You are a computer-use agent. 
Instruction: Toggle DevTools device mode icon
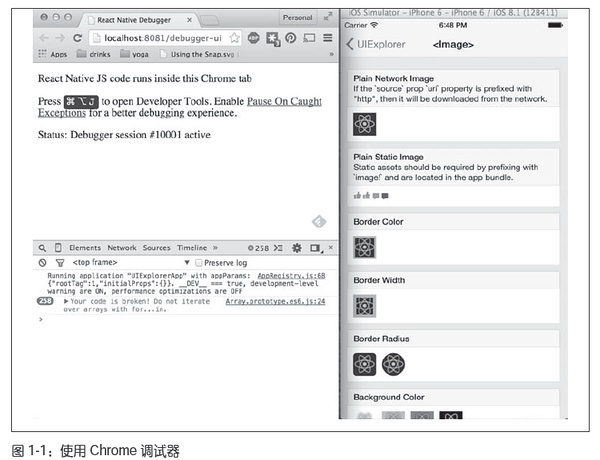click(58, 248)
